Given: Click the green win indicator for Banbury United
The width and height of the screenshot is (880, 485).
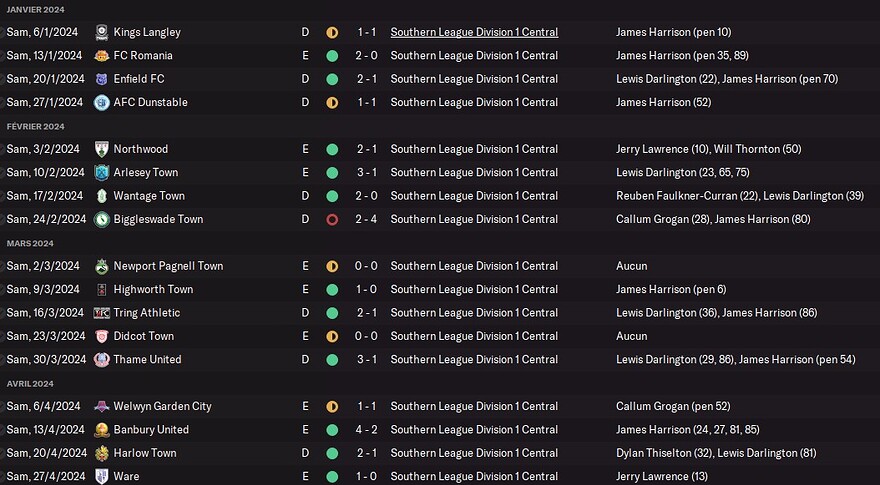Looking at the screenshot, I should (332, 430).
